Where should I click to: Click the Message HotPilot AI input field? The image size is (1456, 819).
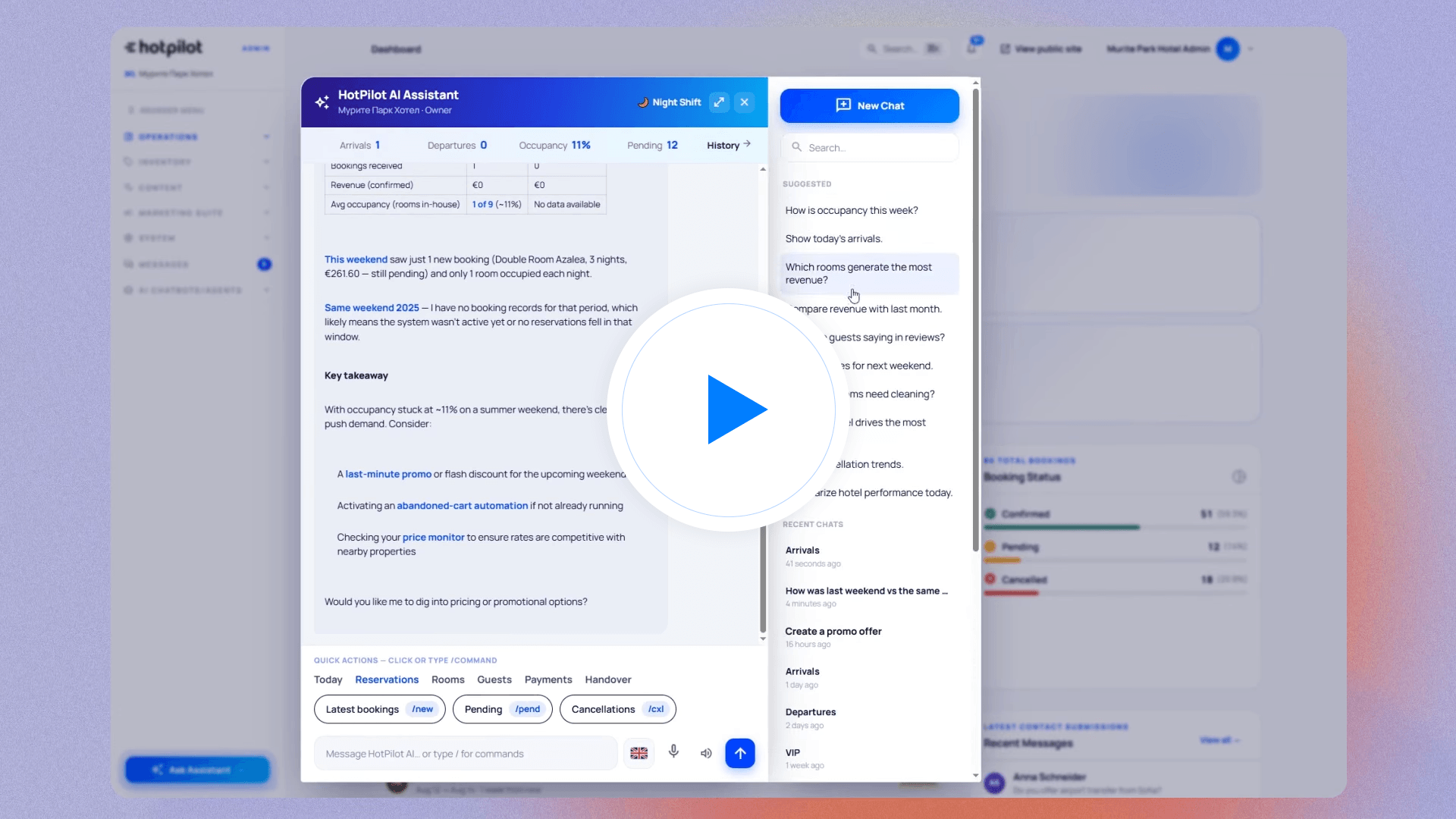click(x=466, y=754)
